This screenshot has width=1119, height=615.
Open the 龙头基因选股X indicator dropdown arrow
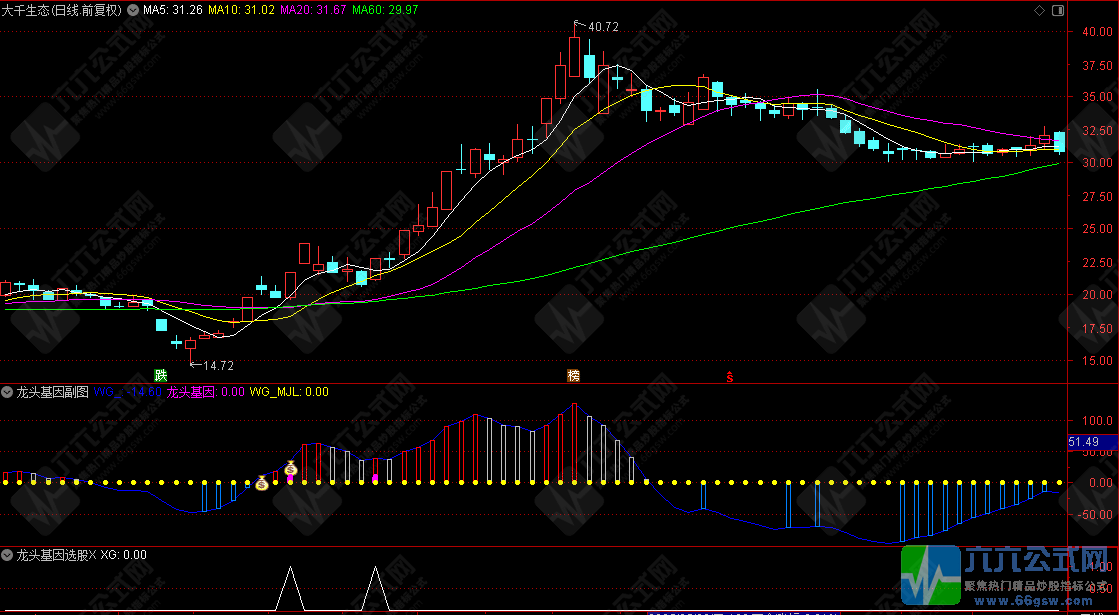(8, 554)
